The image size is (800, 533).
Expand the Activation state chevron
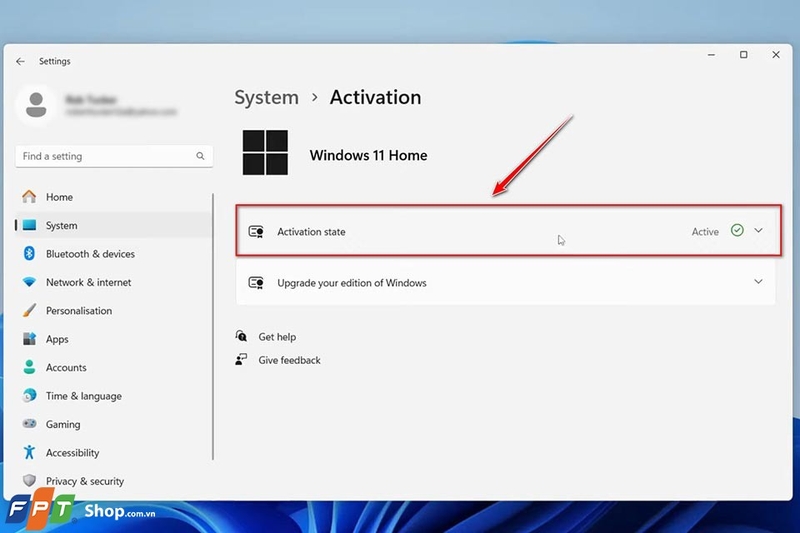758,231
